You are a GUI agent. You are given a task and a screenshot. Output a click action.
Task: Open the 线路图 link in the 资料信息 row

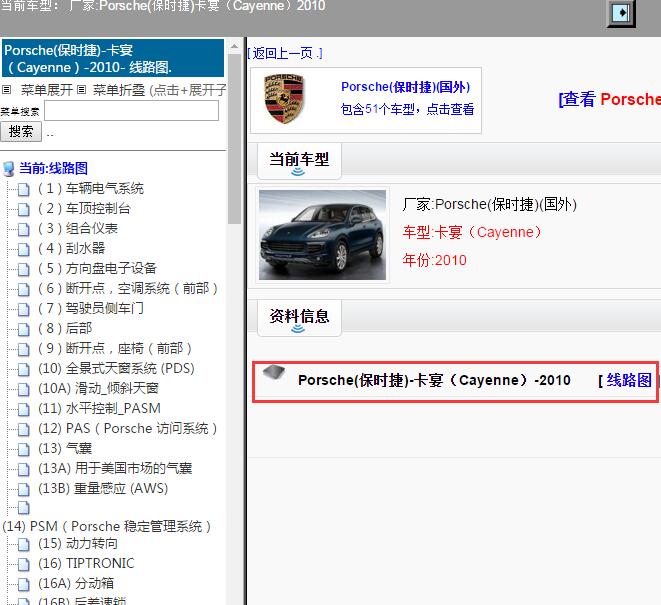coord(629,380)
